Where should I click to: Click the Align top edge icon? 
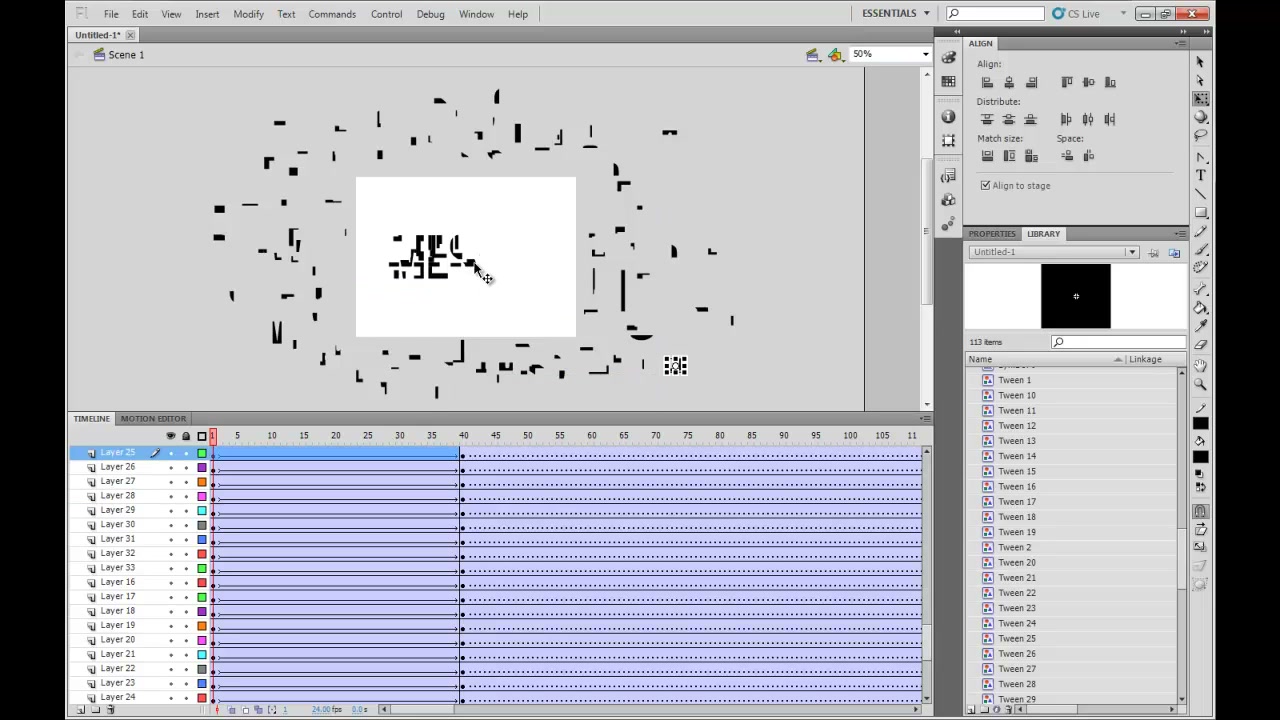pos(1067,82)
